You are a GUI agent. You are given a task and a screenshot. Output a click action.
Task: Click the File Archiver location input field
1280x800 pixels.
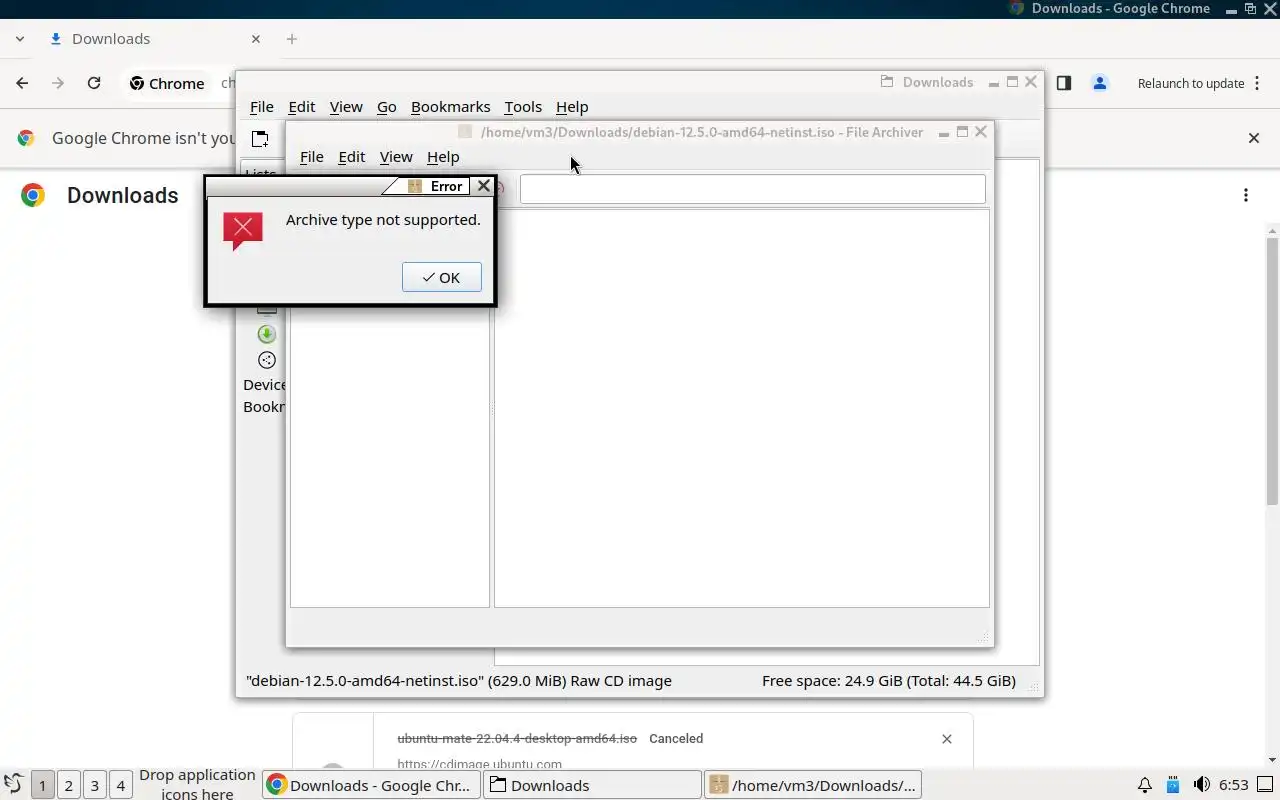752,189
